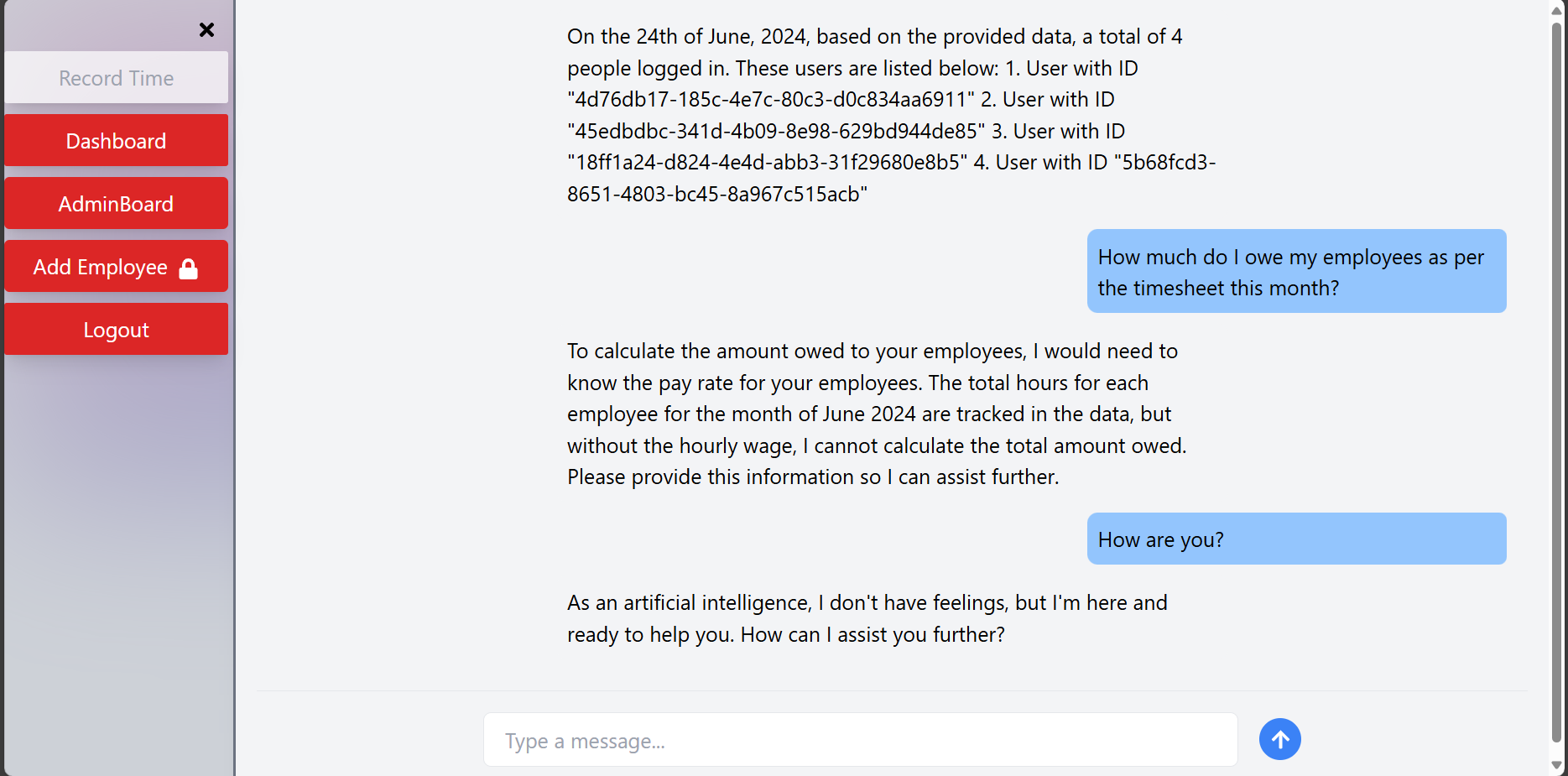Click the "How much do I owe" message bubble

(x=1296, y=272)
